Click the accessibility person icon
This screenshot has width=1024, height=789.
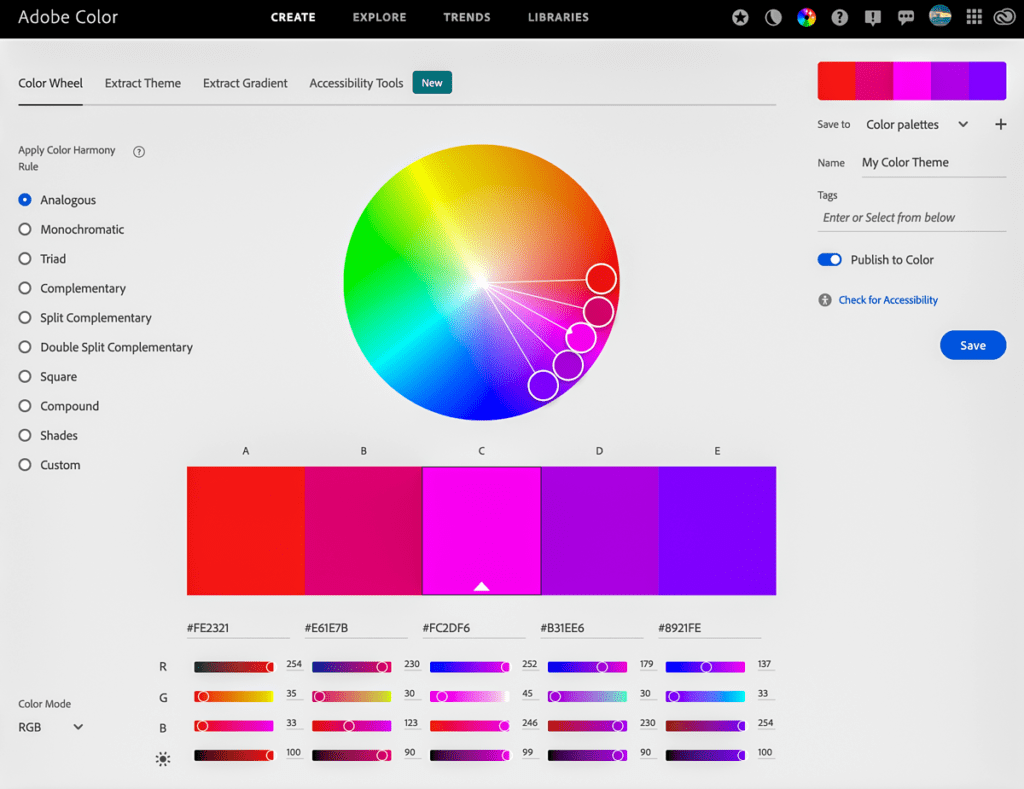(x=825, y=300)
